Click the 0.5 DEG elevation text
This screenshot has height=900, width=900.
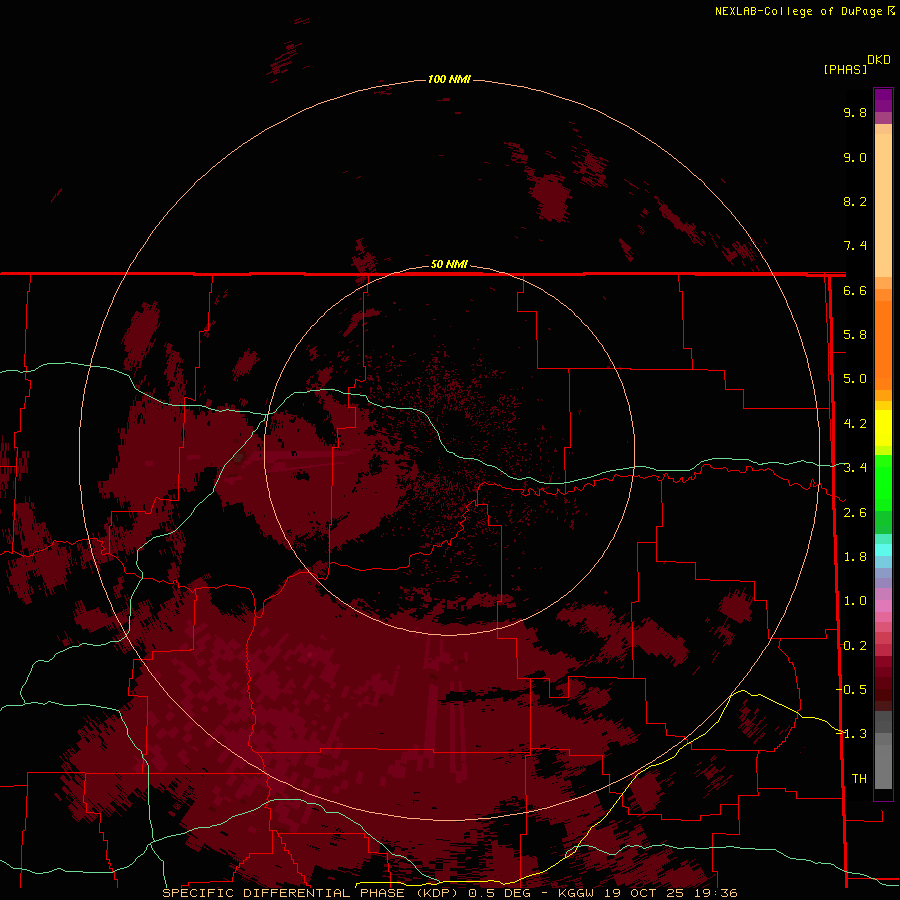pyautogui.click(x=499, y=893)
